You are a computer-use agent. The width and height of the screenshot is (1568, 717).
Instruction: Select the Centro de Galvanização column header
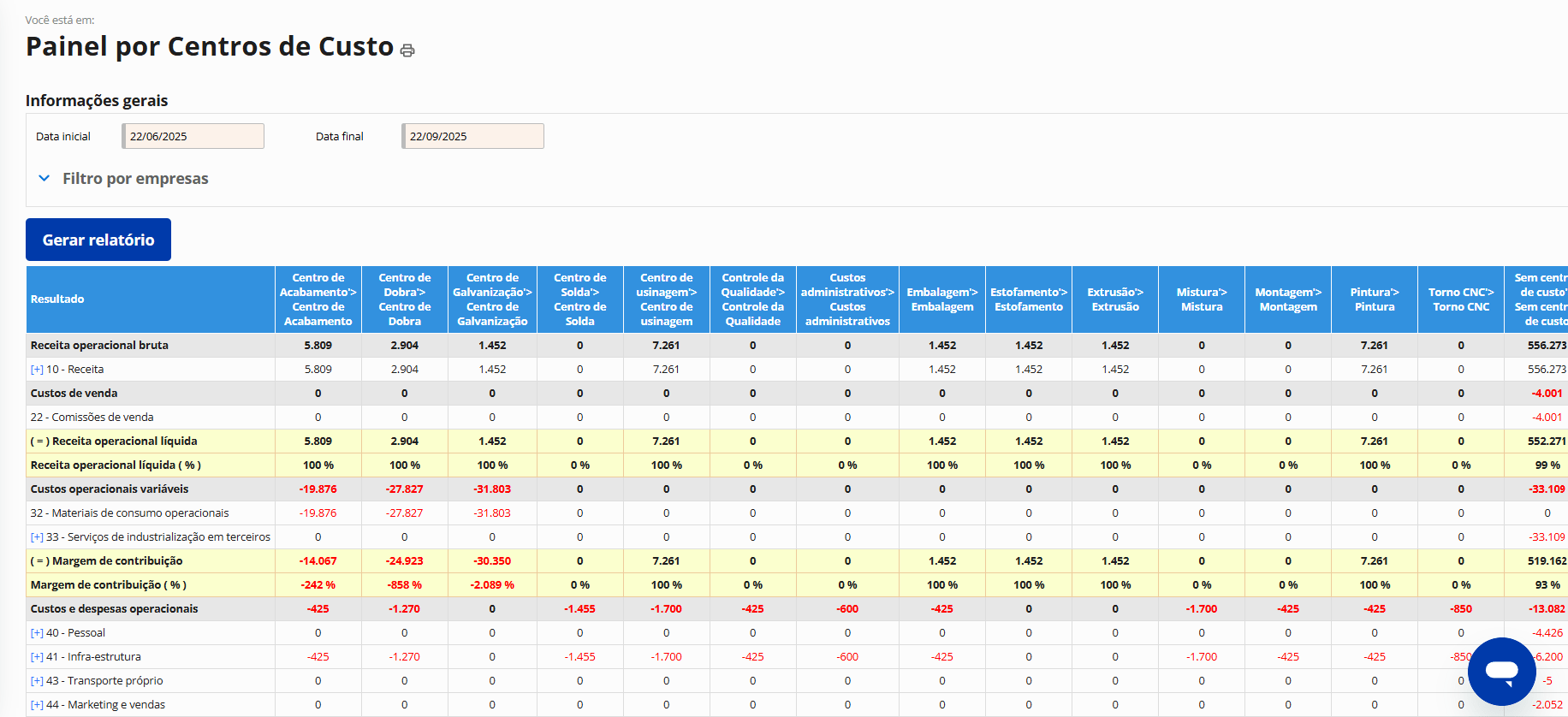(x=492, y=299)
